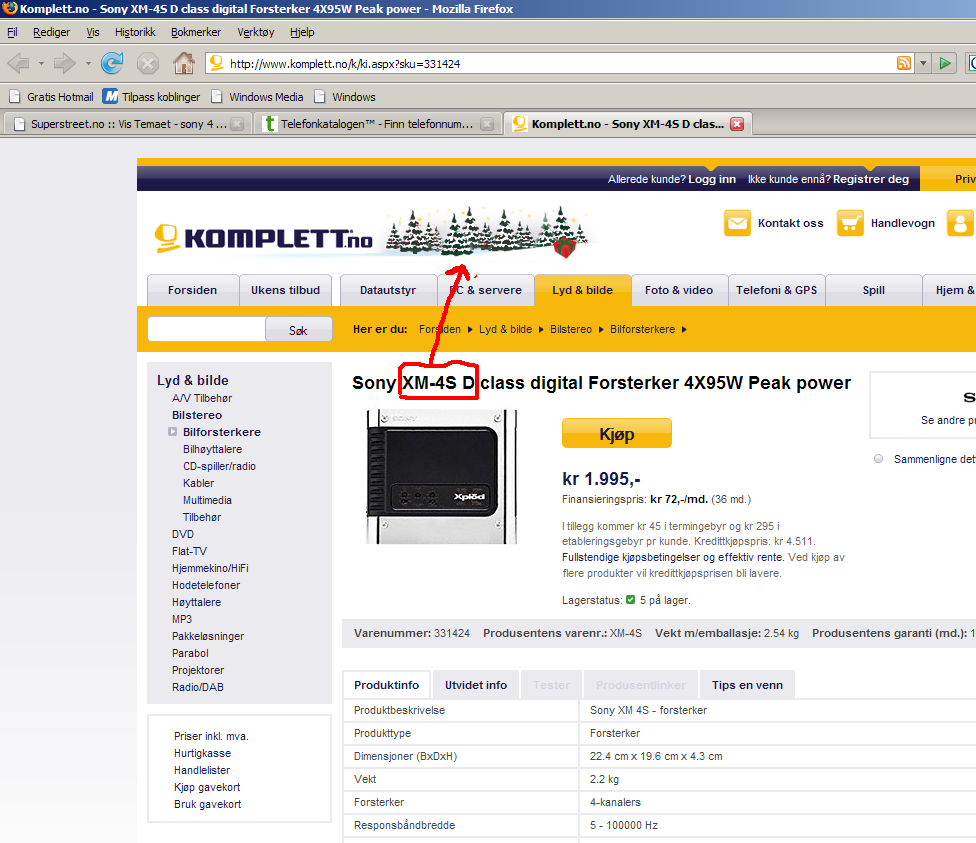Viewport: 976px width, 843px height.
Task: Click the green Go arrow
Action: (945, 63)
